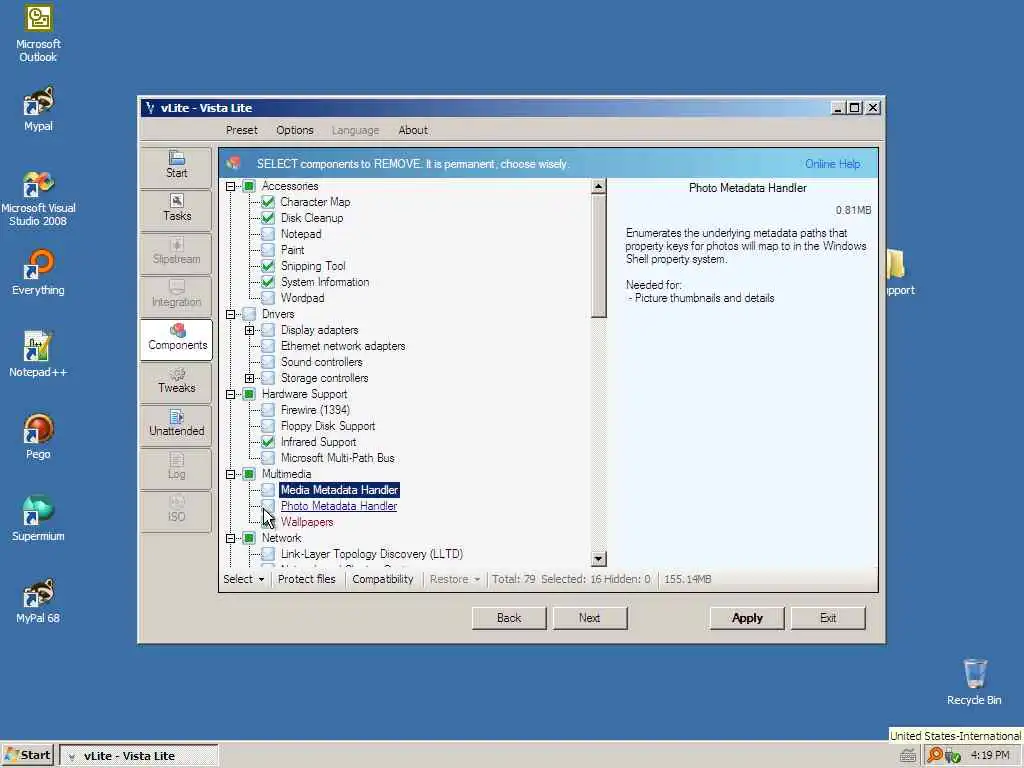The image size is (1024, 768).
Task: Open the Preset menu
Action: point(242,130)
